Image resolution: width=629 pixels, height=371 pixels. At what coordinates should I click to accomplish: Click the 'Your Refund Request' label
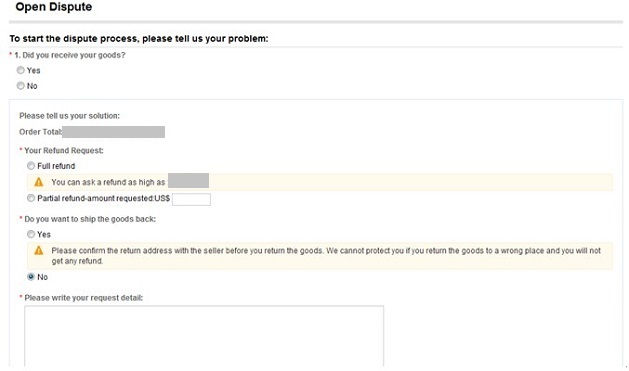64,151
